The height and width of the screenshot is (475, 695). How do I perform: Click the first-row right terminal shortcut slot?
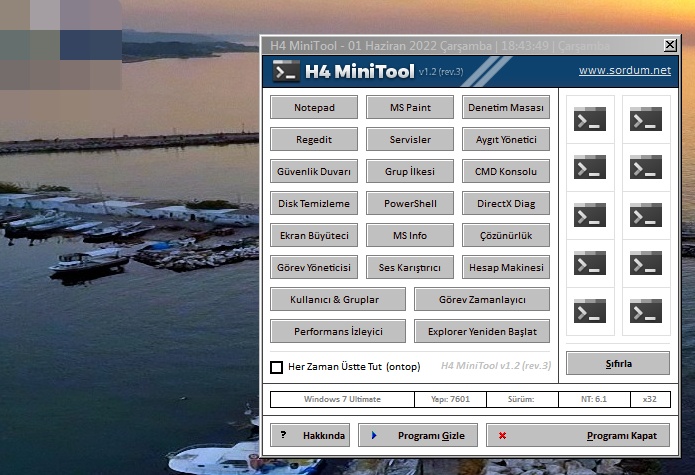tap(646, 119)
